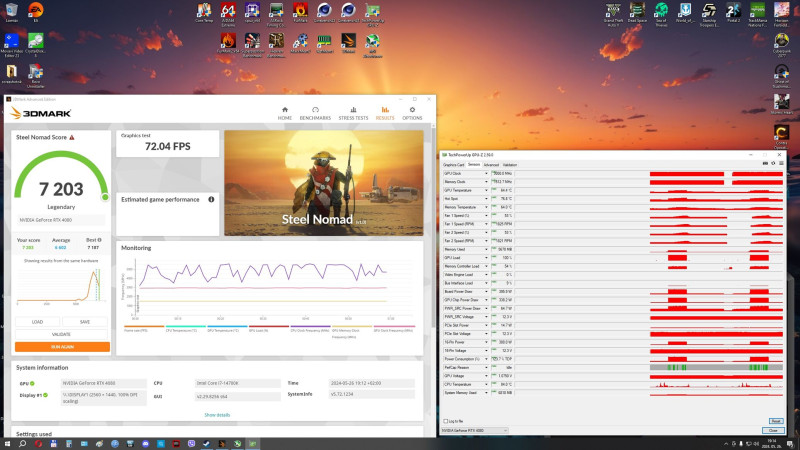
Task: Open the GPU-Z Advanced tab
Action: [x=491, y=165]
